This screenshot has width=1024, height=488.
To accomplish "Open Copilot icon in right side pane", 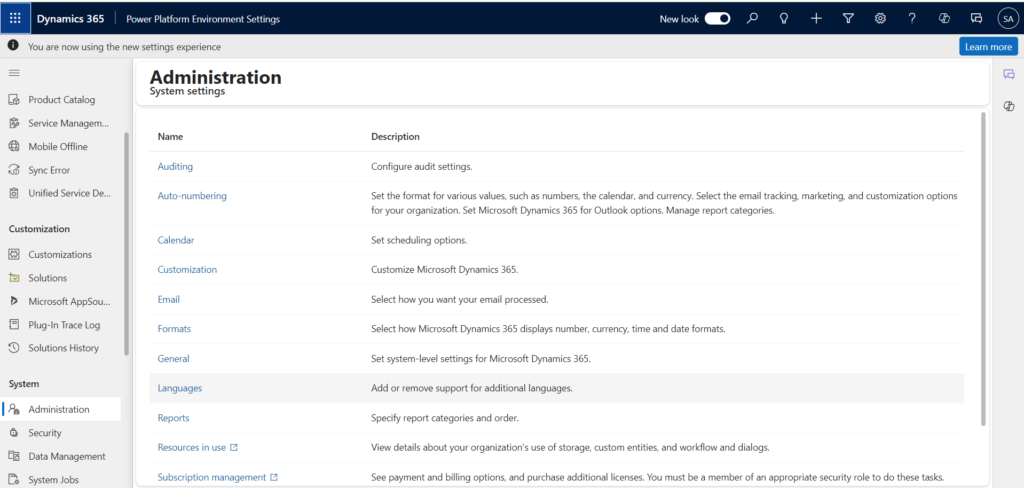I will [x=1009, y=106].
